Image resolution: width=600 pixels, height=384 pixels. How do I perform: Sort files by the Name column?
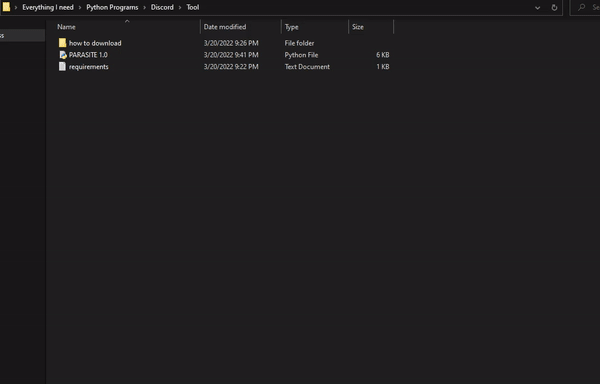(x=66, y=27)
